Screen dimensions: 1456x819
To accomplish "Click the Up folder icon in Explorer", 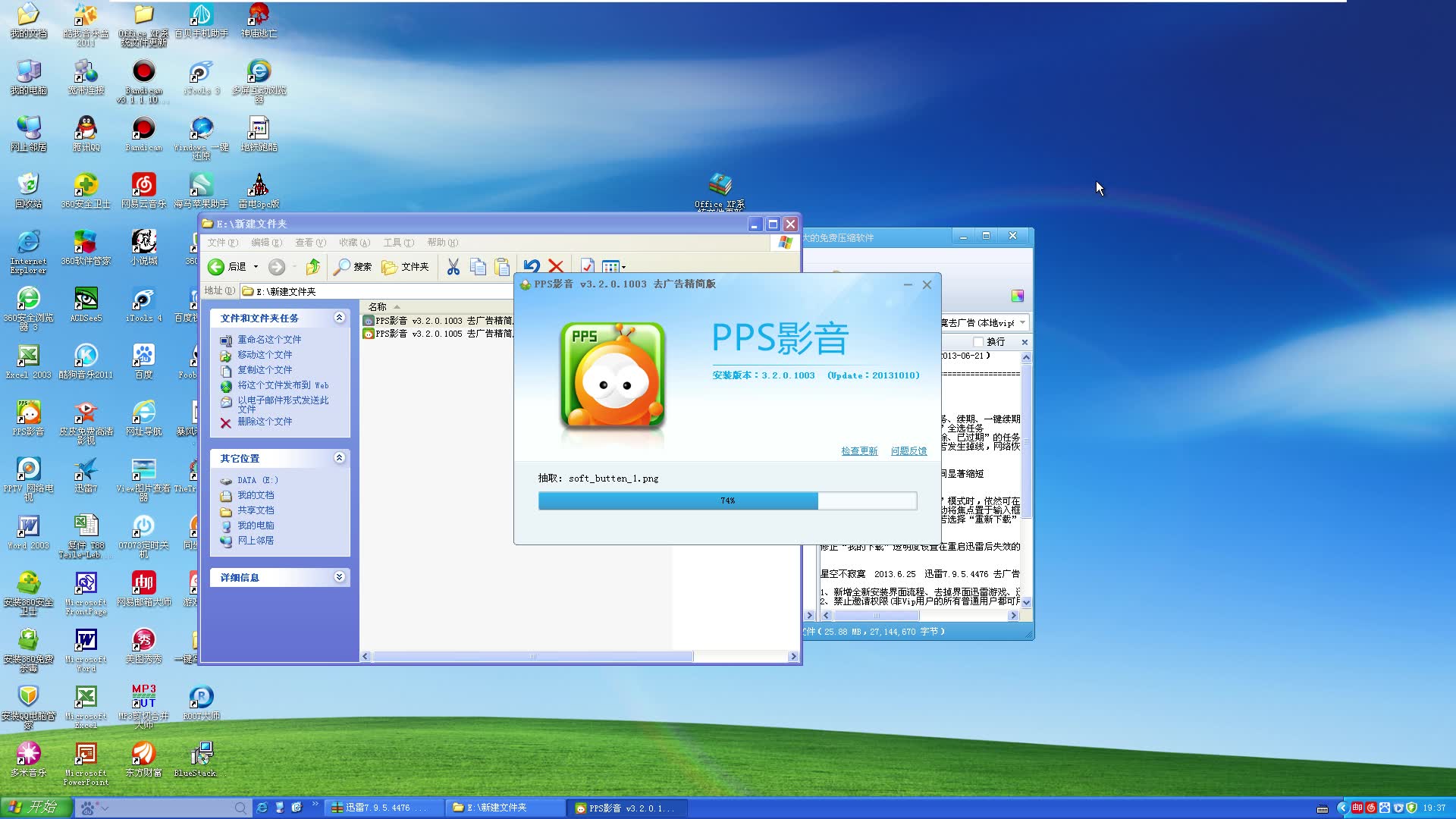I will (312, 267).
